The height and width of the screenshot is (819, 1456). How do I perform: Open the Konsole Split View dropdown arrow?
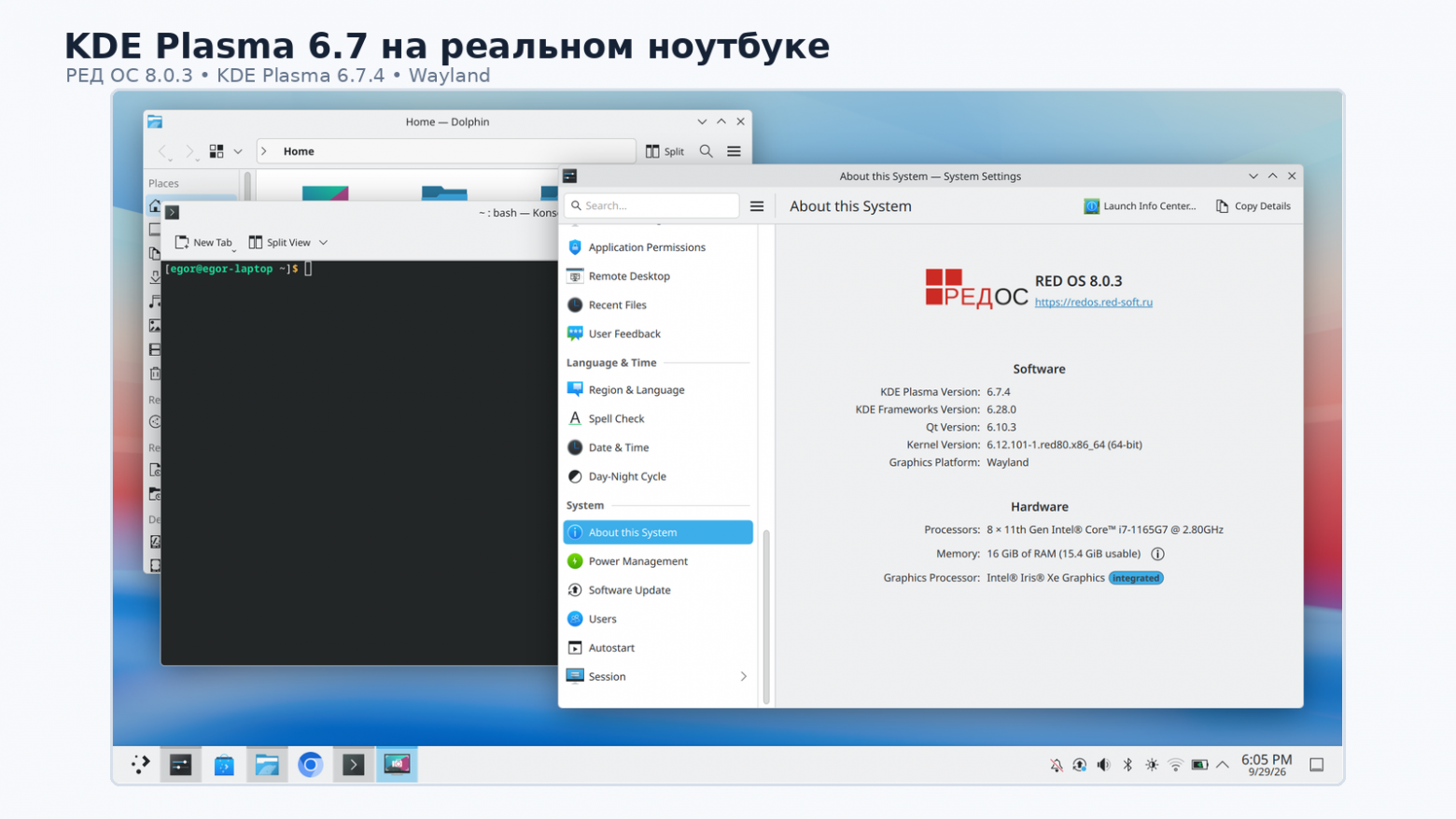[324, 243]
